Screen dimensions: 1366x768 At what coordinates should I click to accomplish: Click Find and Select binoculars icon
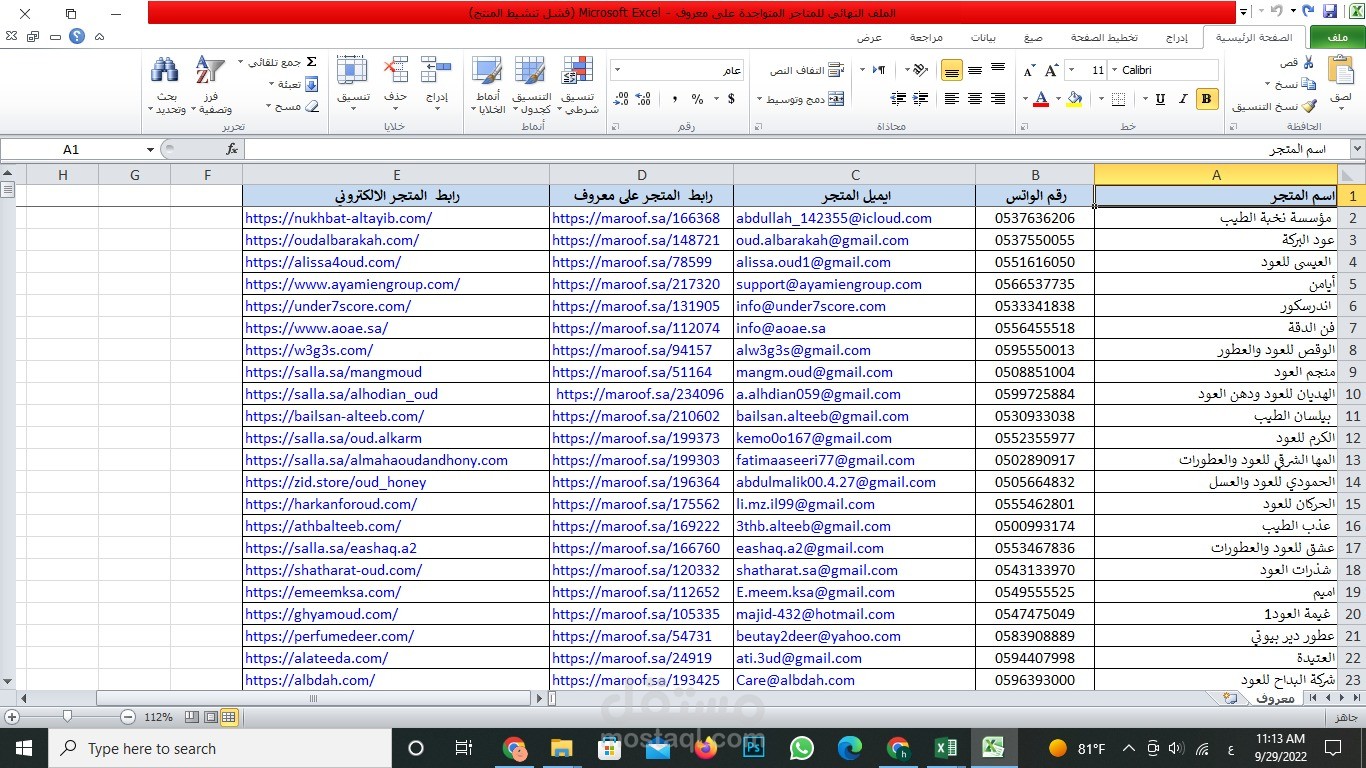[x=165, y=71]
